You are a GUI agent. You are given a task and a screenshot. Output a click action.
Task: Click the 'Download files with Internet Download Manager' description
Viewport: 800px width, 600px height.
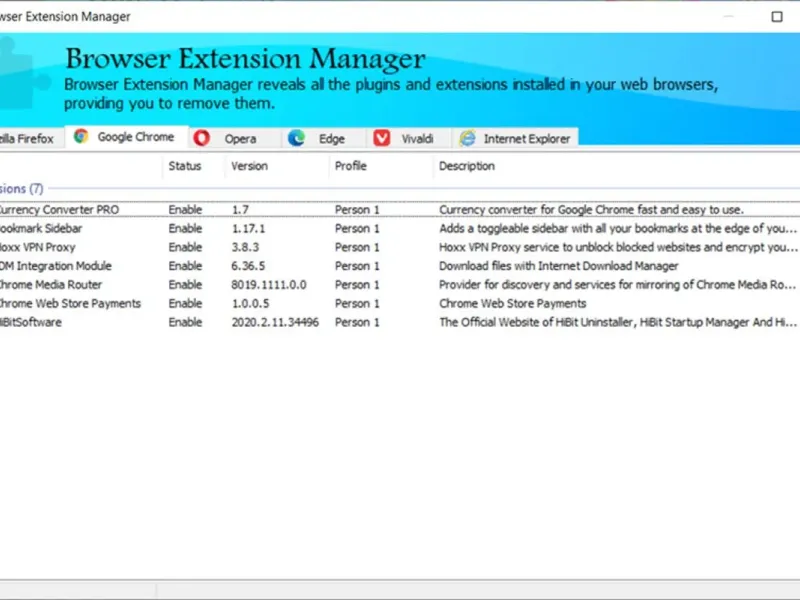559,266
